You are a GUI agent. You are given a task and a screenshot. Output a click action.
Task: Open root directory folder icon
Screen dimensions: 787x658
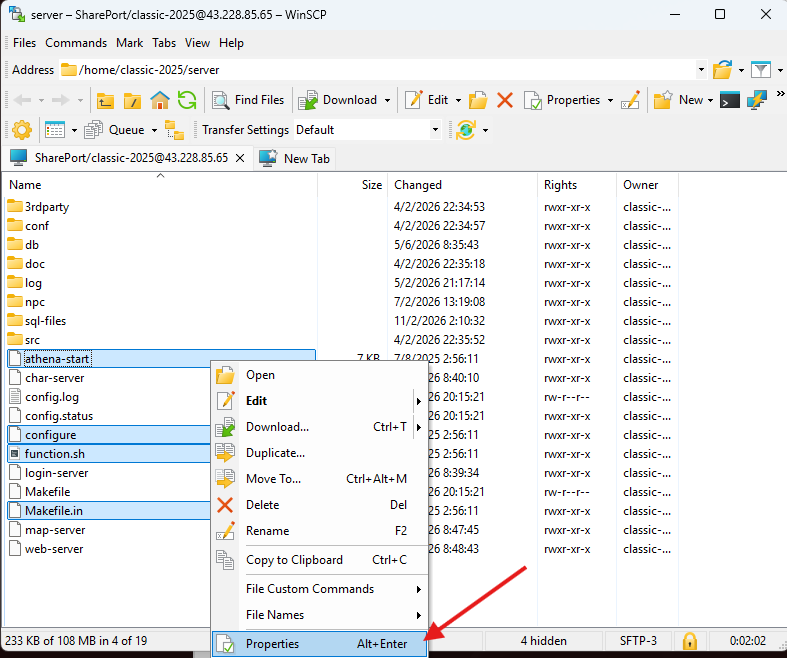[133, 100]
